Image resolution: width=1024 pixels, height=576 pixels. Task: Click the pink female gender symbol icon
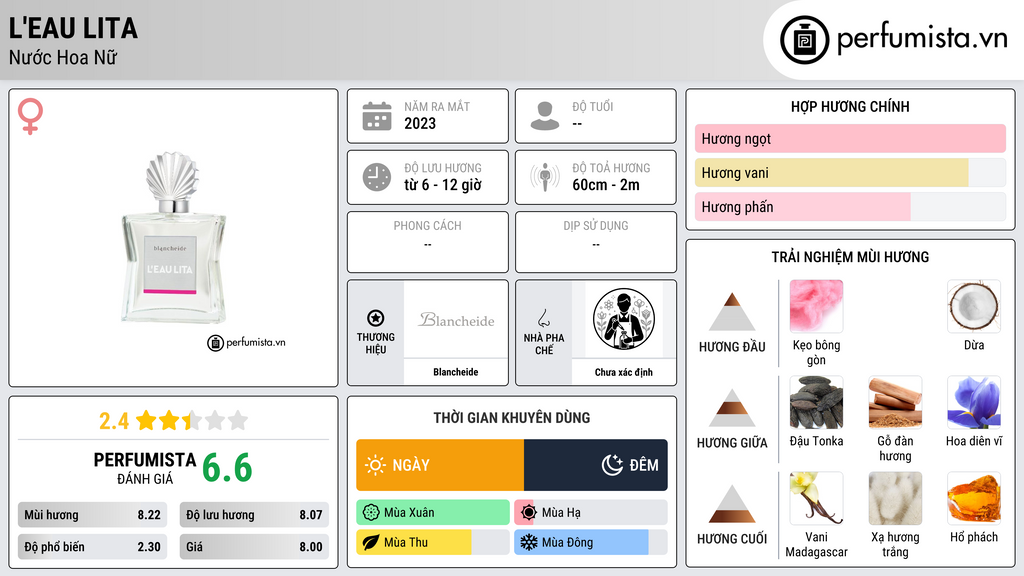[x=30, y=116]
